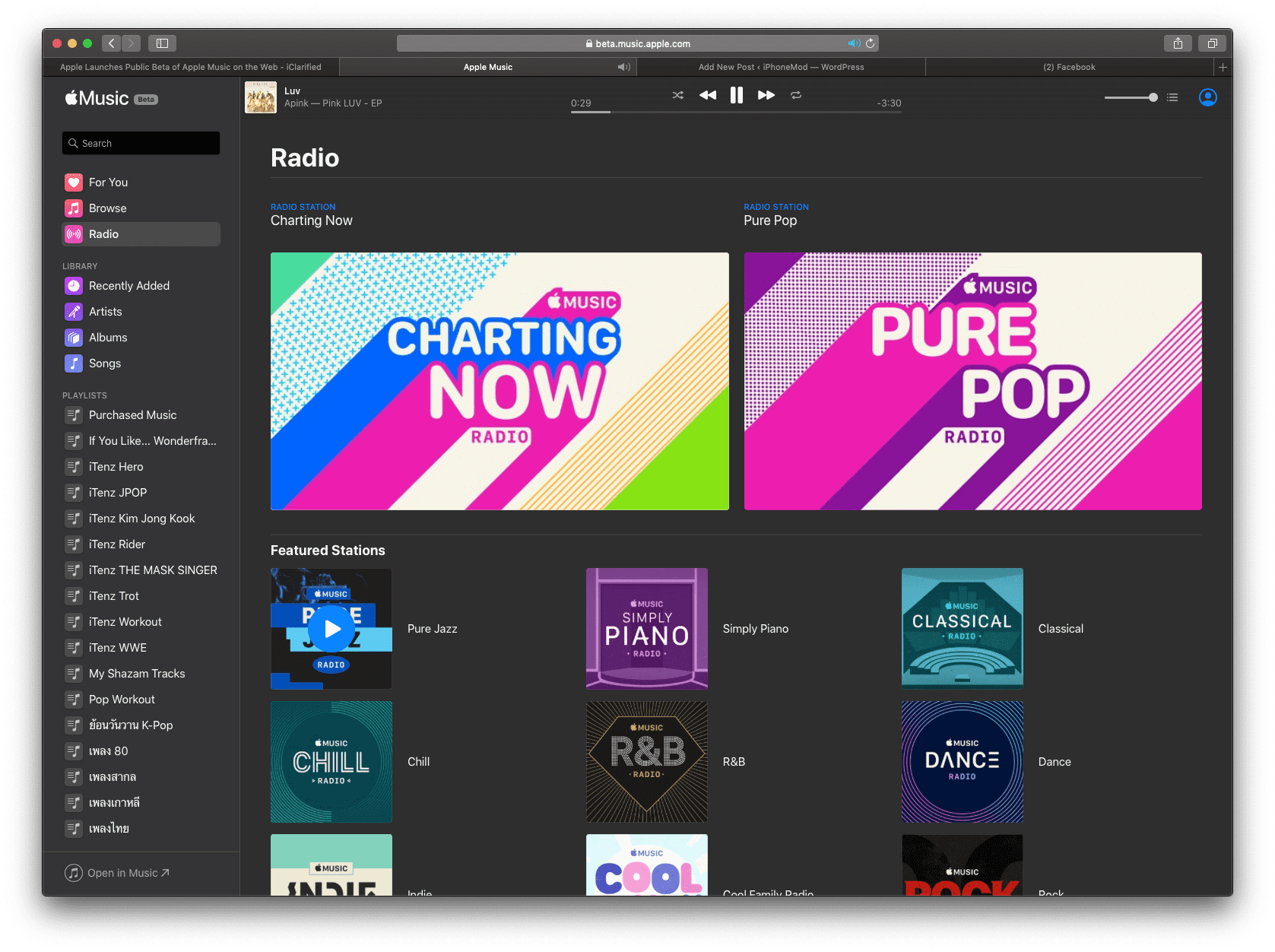
Task: Switch to the Facebook tab
Action: tap(1071, 67)
